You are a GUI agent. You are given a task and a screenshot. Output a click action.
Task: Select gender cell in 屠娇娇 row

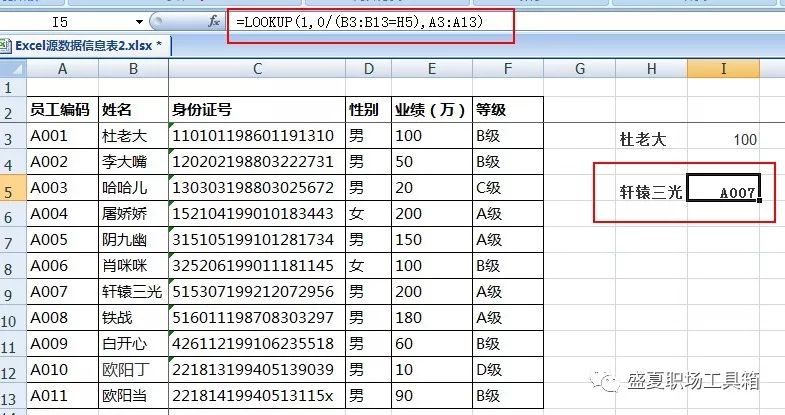tap(368, 214)
